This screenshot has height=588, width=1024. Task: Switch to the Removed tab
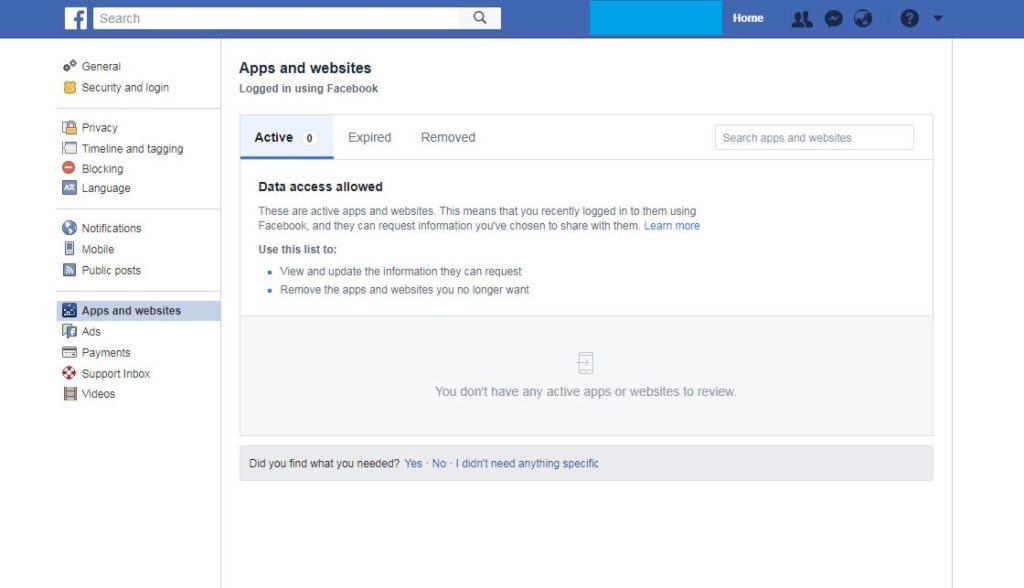pyautogui.click(x=447, y=138)
